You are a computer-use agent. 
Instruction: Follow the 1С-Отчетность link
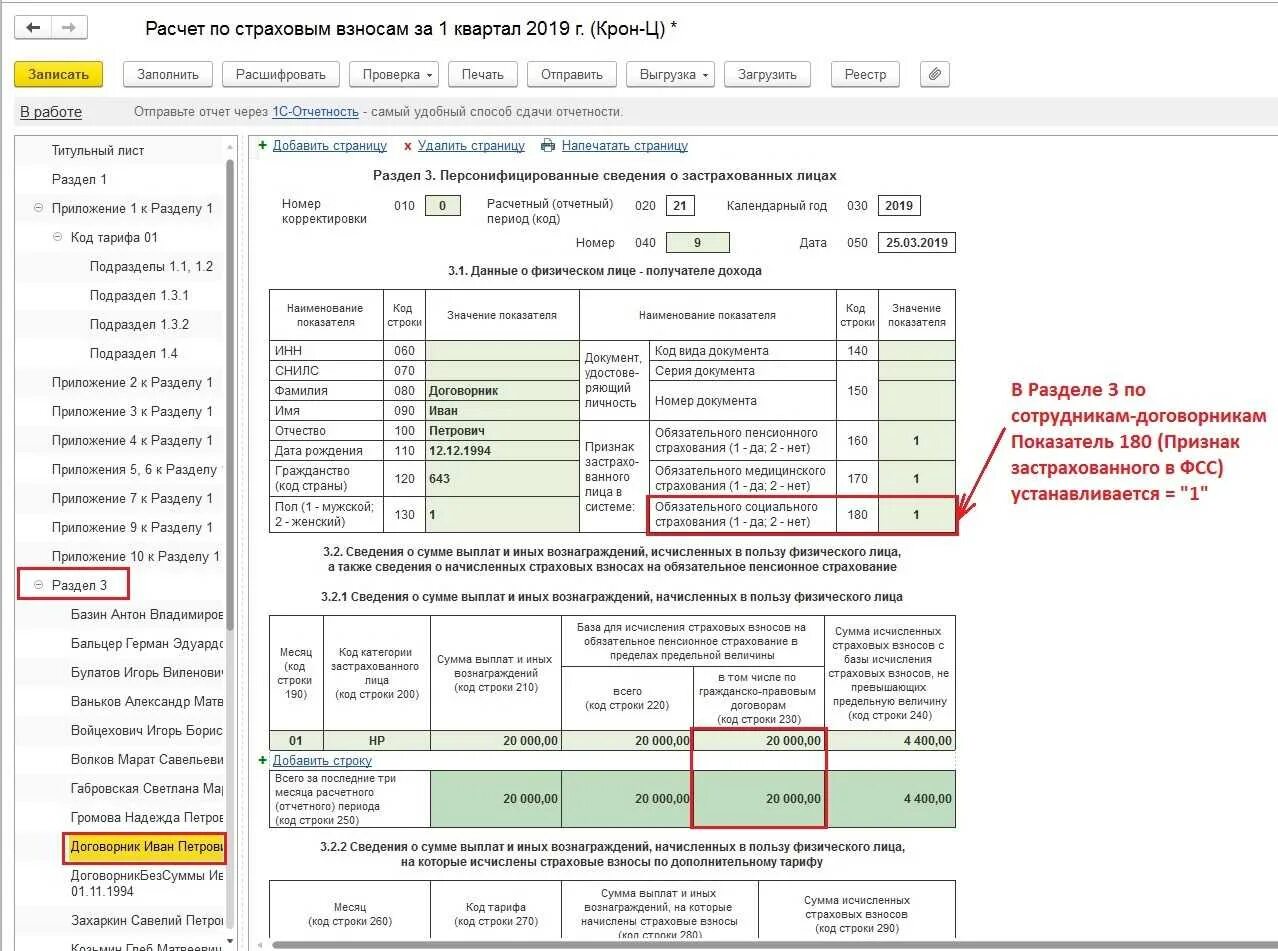315,112
